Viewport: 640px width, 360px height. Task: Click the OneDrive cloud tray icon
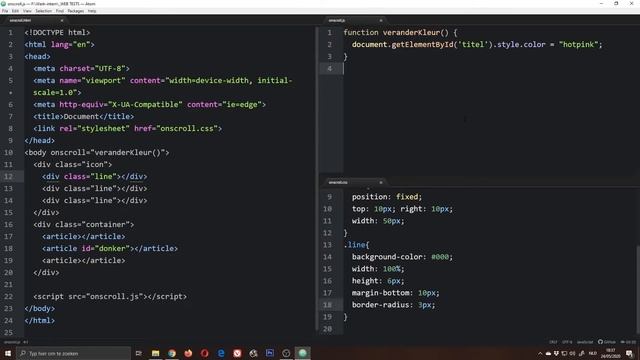(x=548, y=353)
